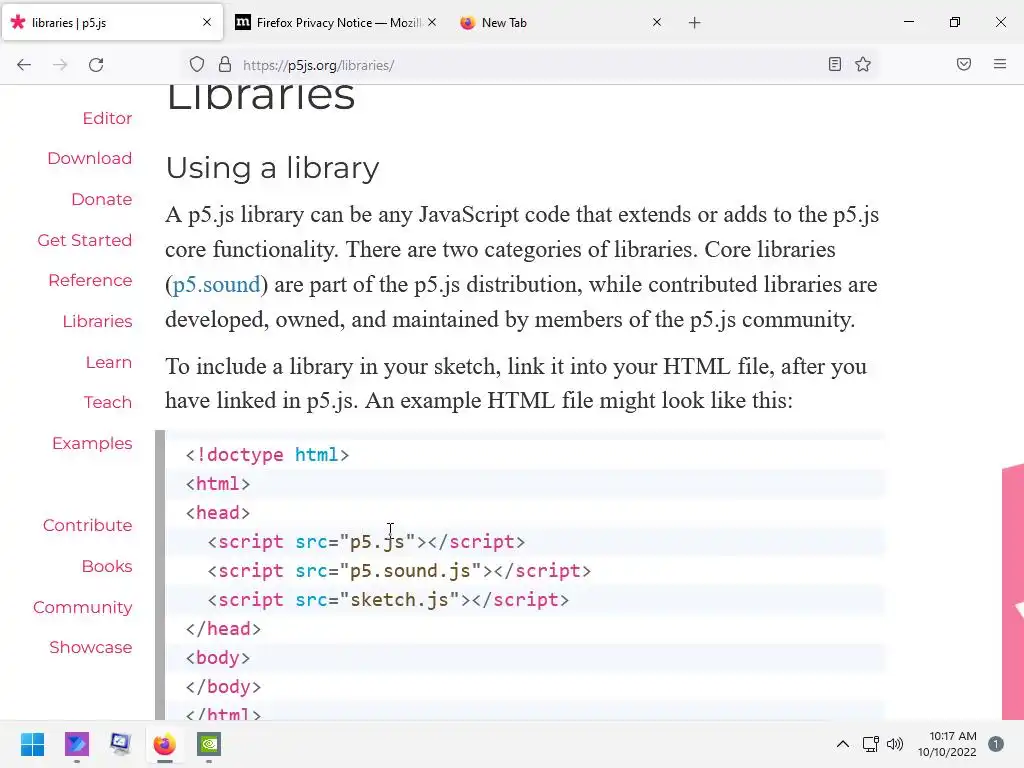Viewport: 1024px width, 768px height.
Task: Go back to the previous page
Action: point(24,65)
